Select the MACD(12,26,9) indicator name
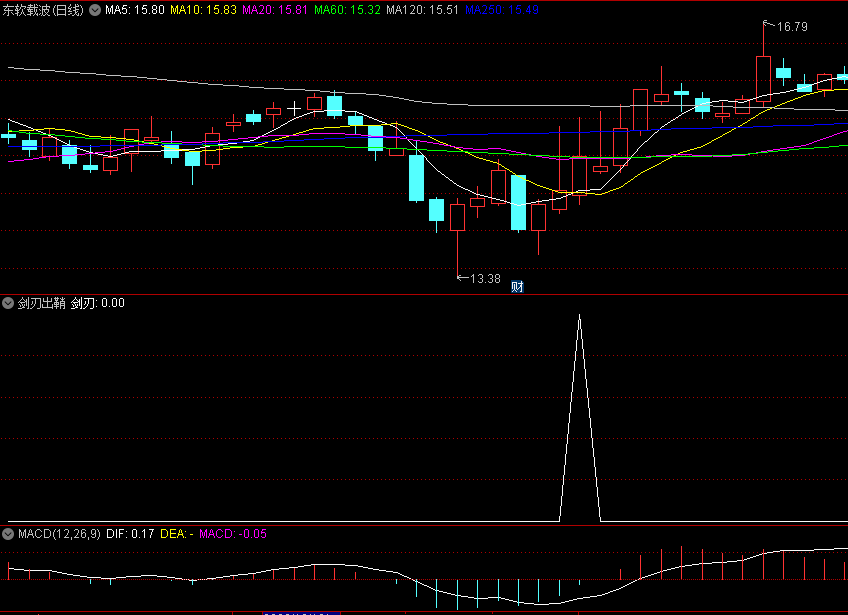 [x=59, y=534]
